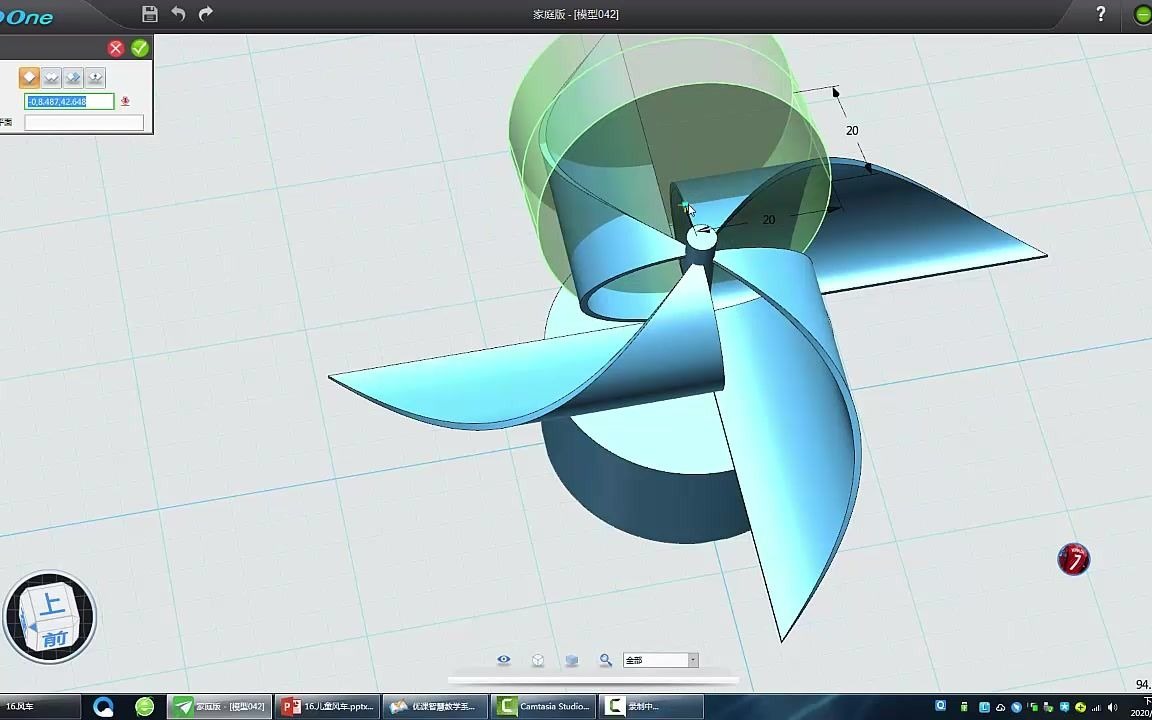Click the horizontal 20 dimension label

click(x=769, y=220)
